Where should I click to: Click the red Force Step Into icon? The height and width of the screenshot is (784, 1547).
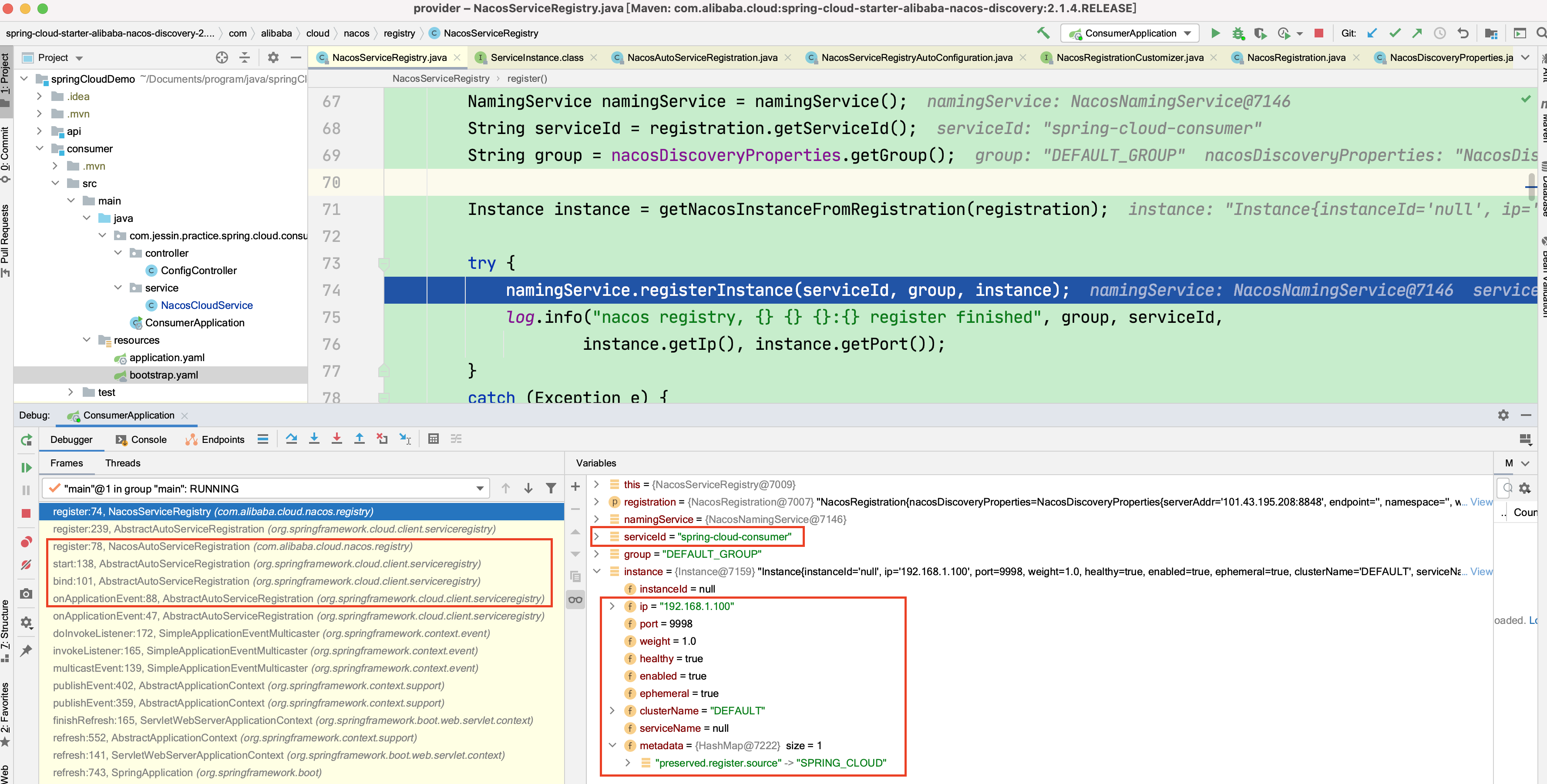(x=337, y=439)
